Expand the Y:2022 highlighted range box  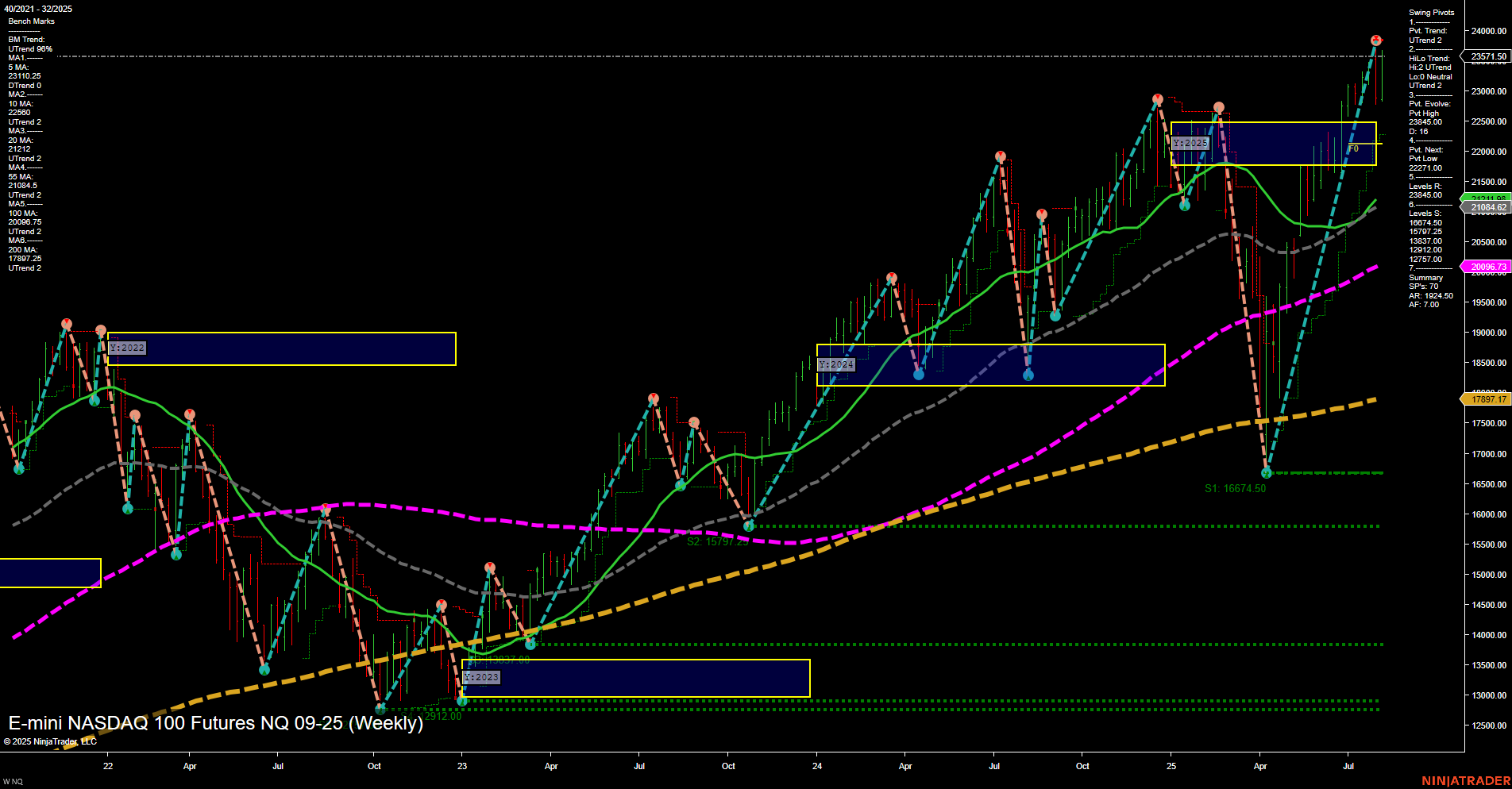(128, 347)
